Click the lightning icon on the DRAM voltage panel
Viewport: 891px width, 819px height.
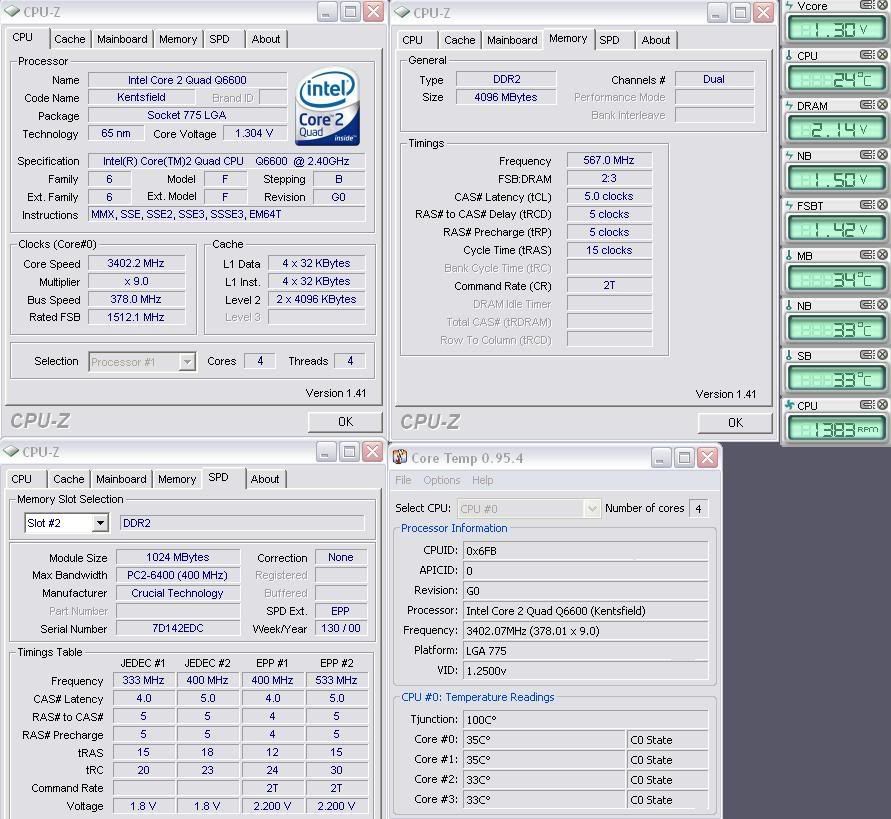789,106
